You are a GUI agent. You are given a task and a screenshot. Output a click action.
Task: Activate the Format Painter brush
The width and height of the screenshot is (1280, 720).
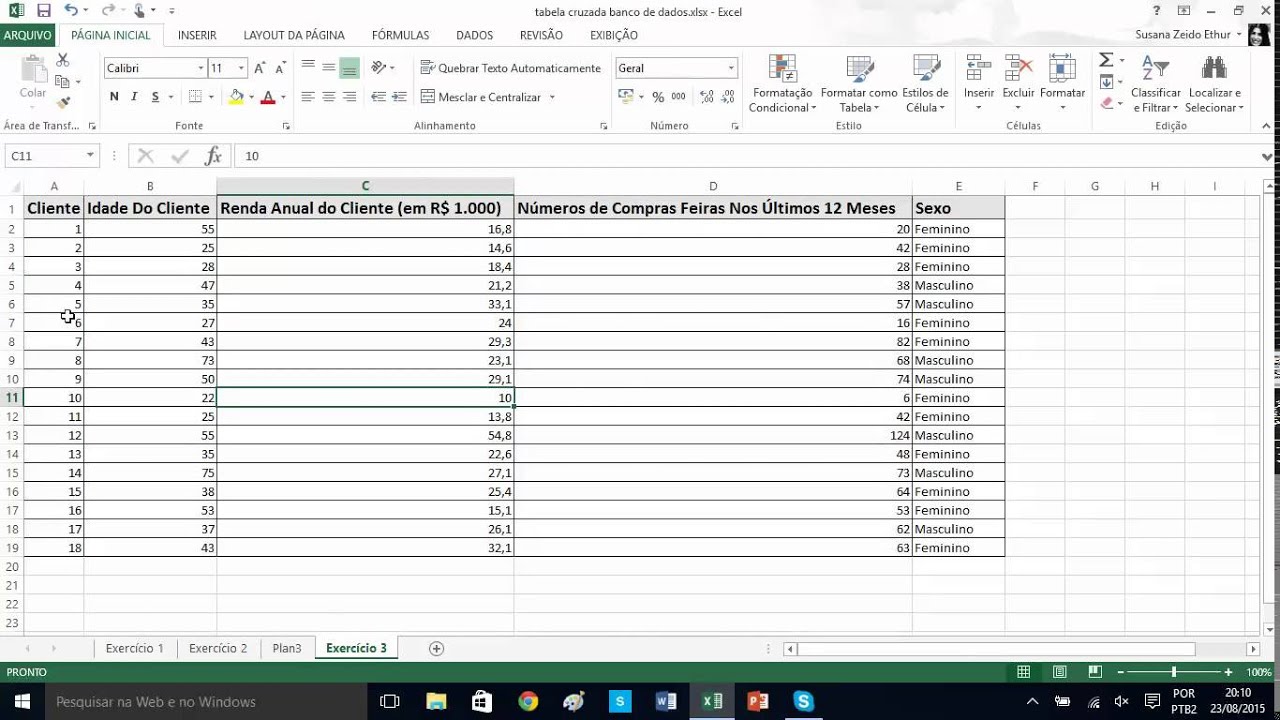pyautogui.click(x=63, y=102)
